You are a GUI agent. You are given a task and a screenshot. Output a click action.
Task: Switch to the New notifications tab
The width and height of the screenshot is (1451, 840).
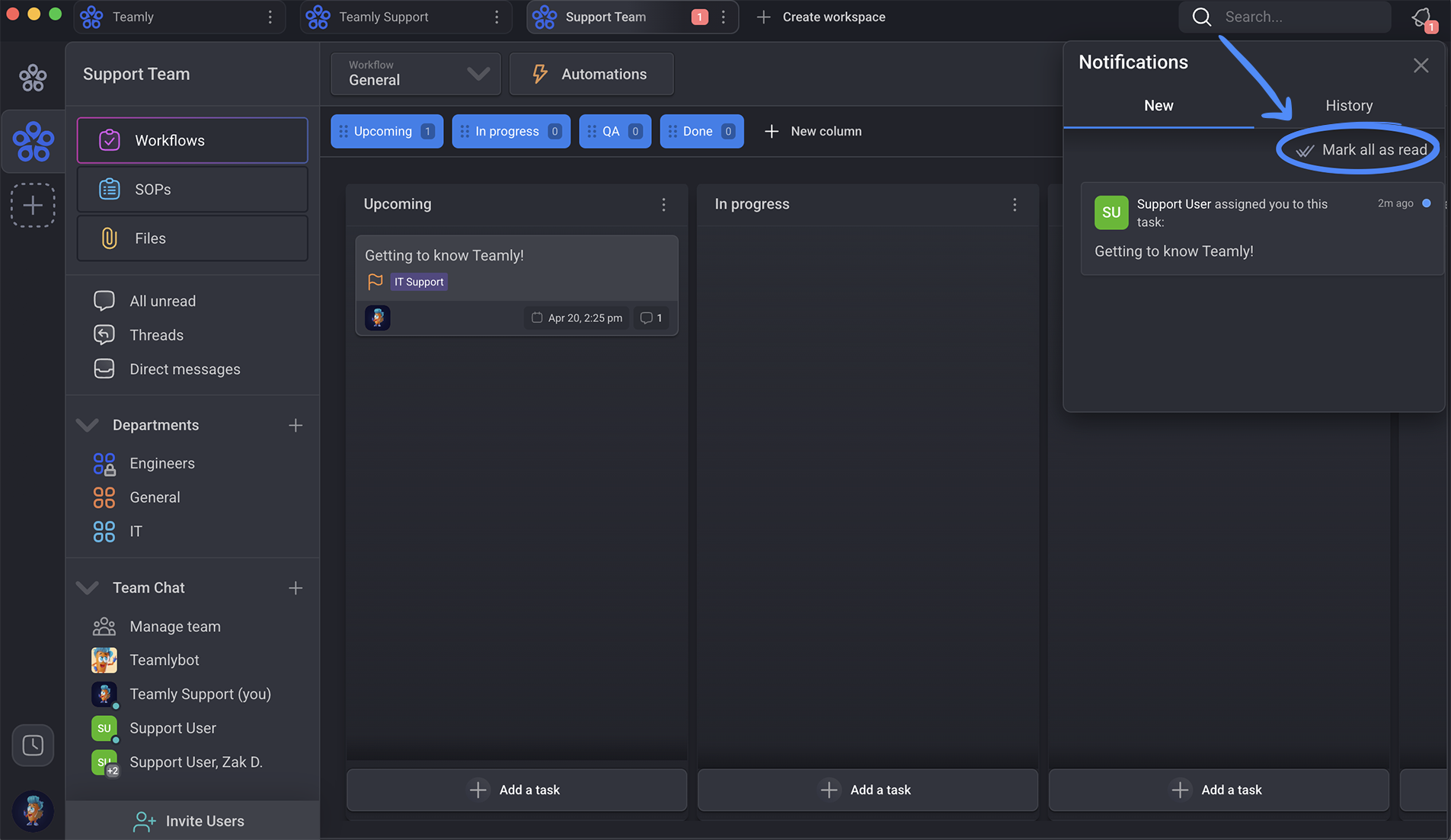tap(1159, 105)
